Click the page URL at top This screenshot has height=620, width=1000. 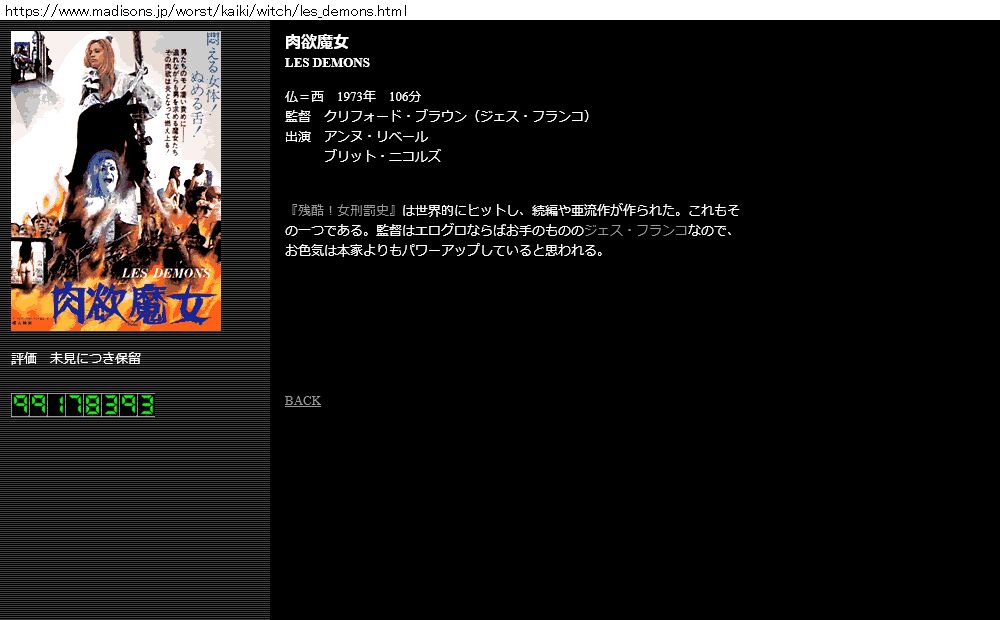[x=206, y=11]
